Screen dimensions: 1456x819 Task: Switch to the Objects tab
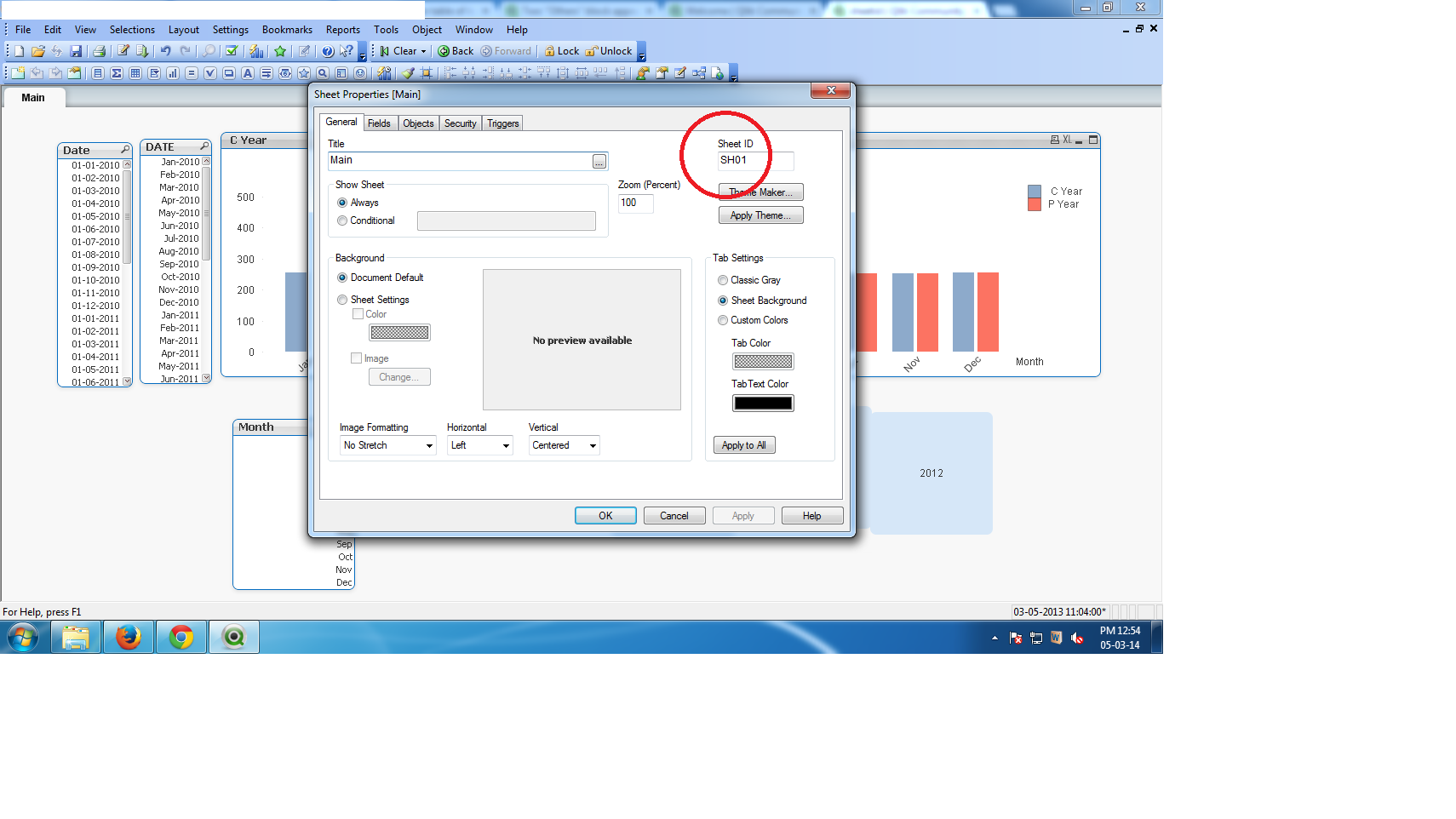click(x=418, y=123)
